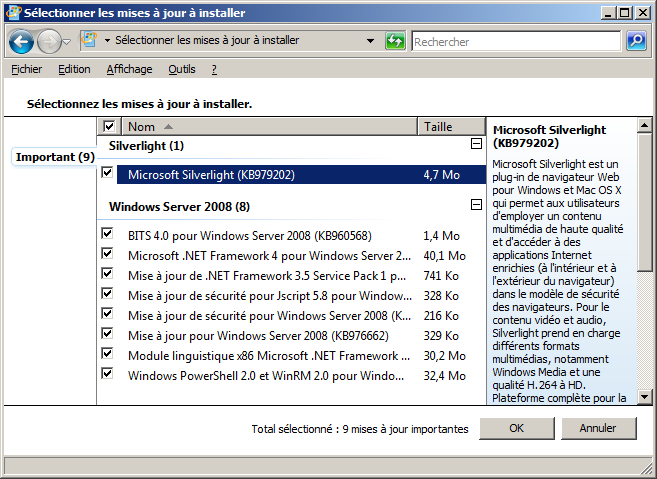Open the recent pages arrow next to Forward

coord(67,42)
